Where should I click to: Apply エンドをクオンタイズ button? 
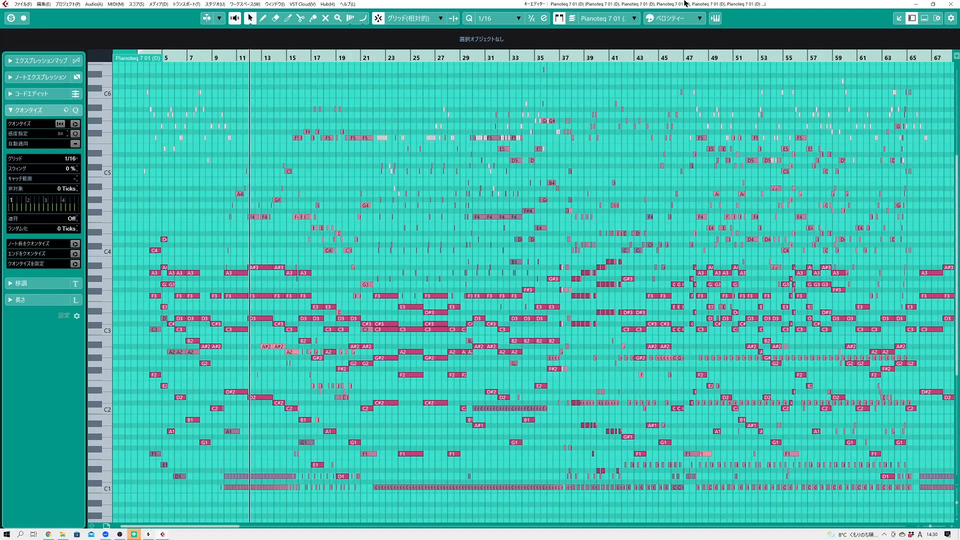[75, 253]
